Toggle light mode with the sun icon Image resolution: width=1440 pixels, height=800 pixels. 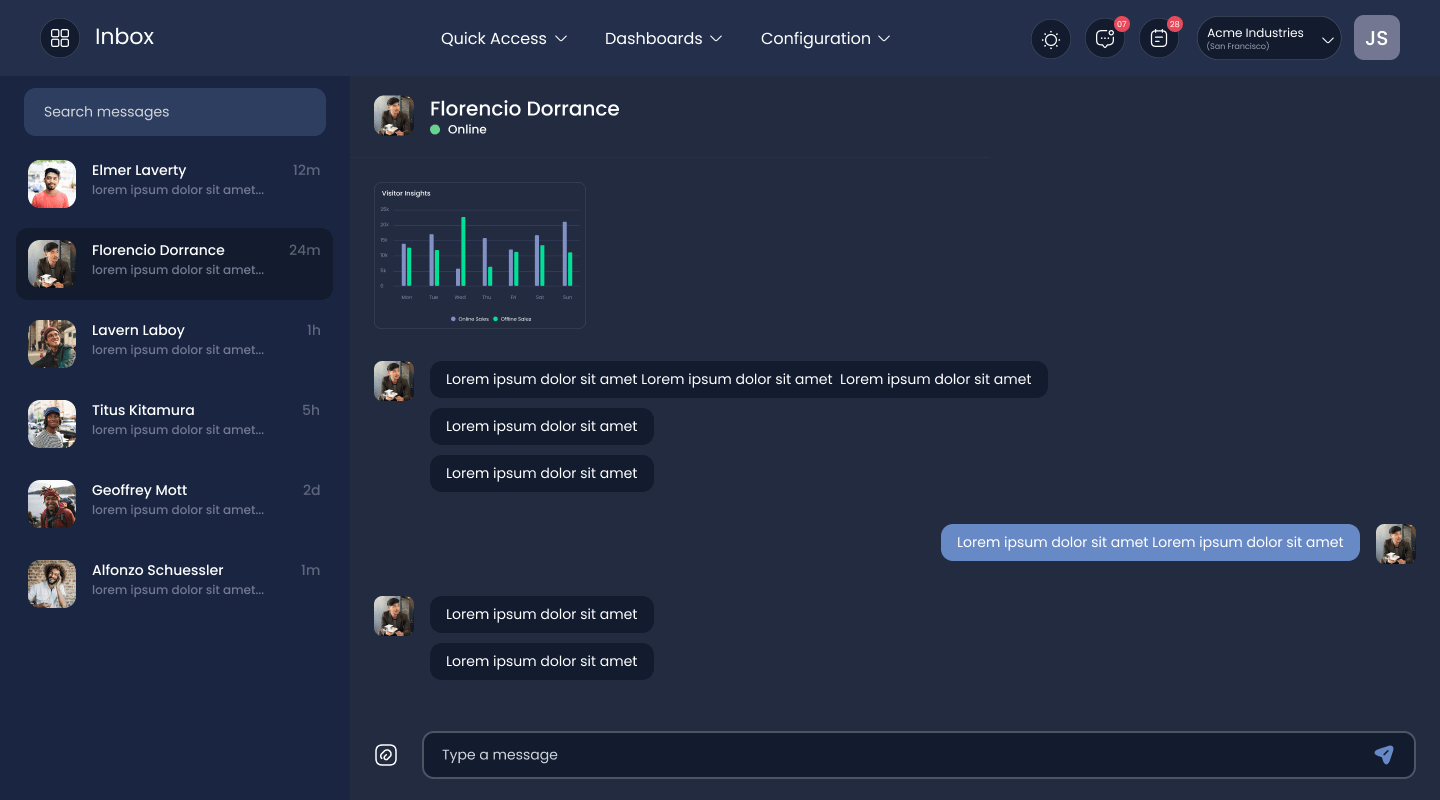[x=1051, y=39]
